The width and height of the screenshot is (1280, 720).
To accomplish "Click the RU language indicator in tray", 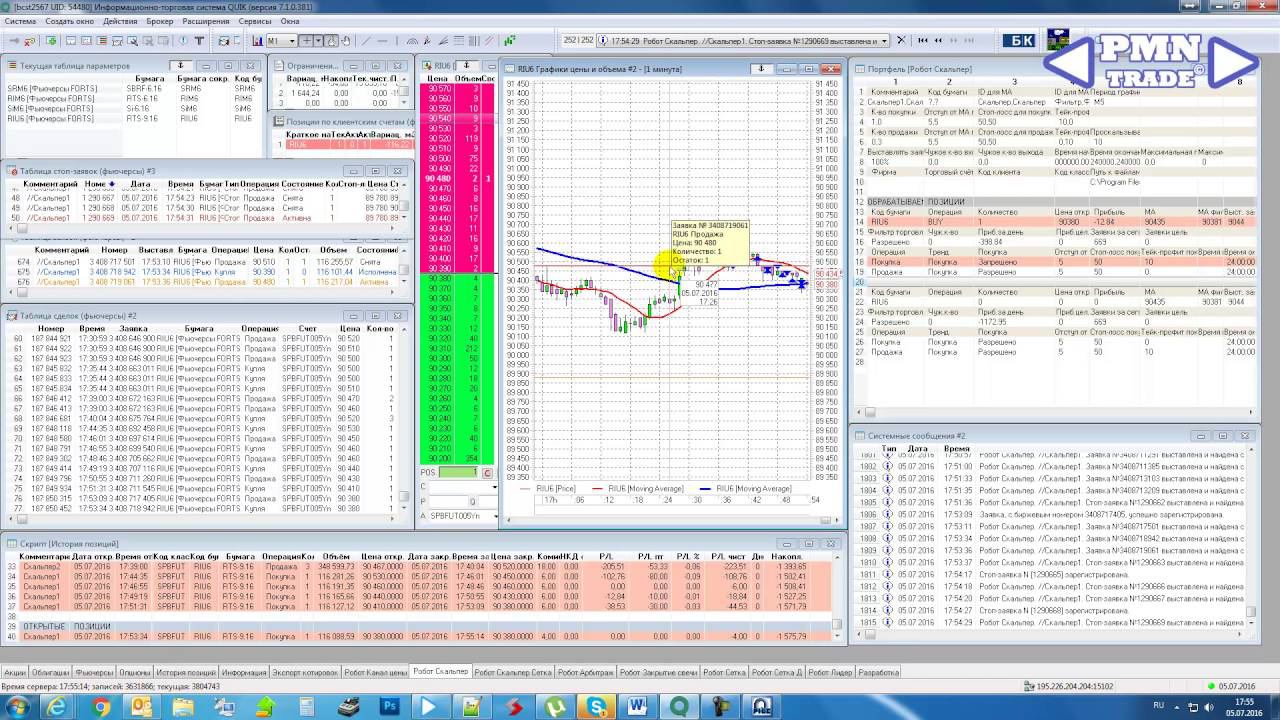I will click(x=1159, y=705).
